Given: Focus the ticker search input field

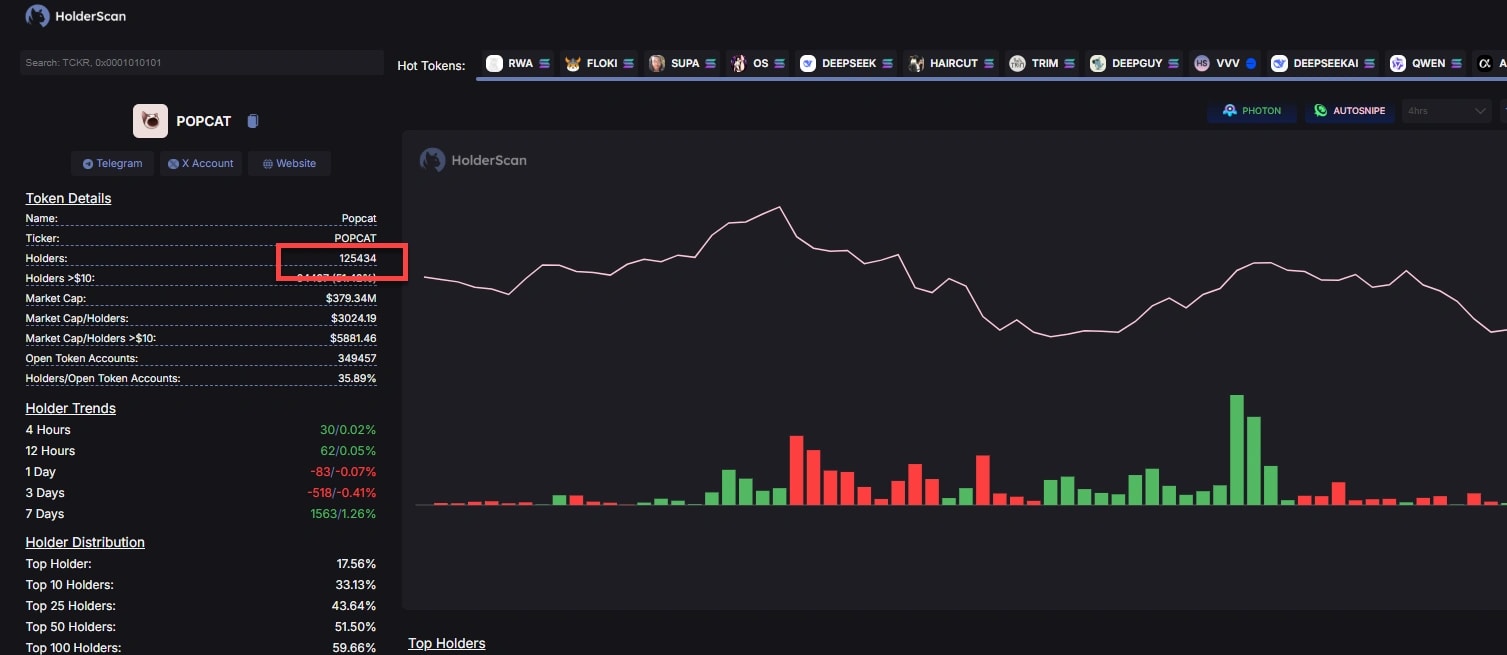Looking at the screenshot, I should [201, 63].
